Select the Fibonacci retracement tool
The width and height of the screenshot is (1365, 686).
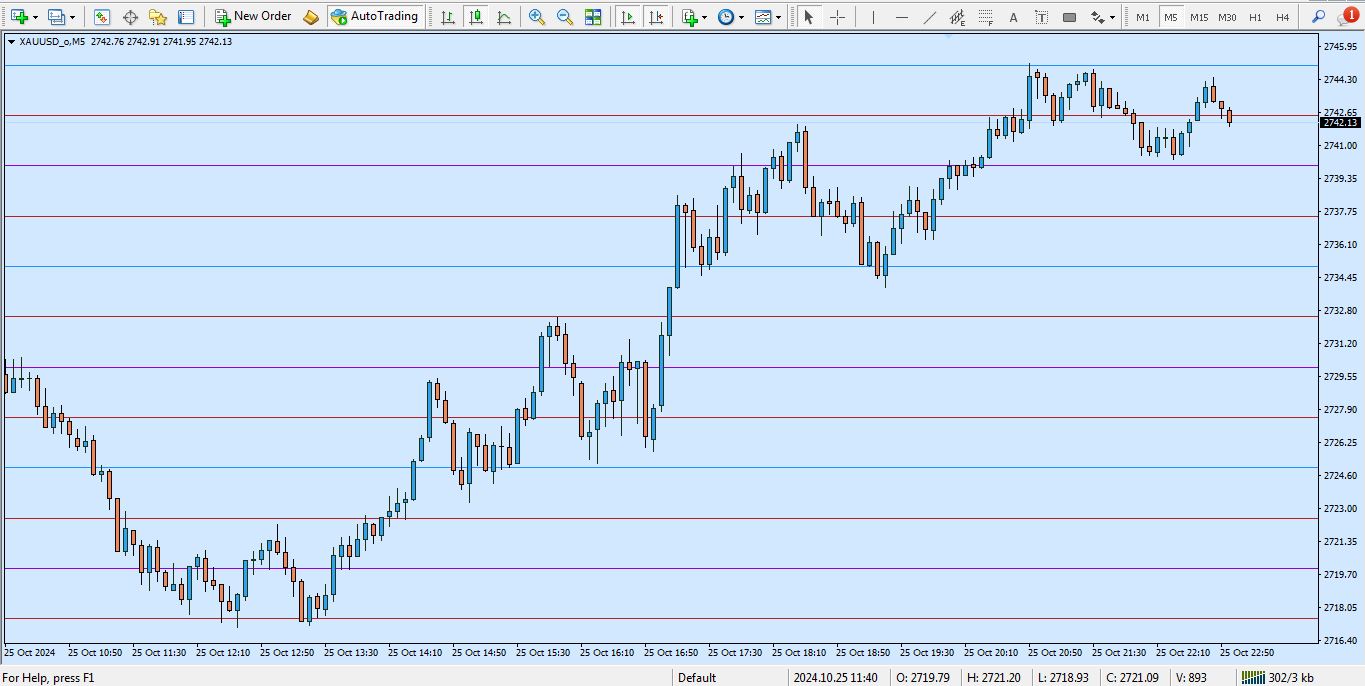pos(986,17)
